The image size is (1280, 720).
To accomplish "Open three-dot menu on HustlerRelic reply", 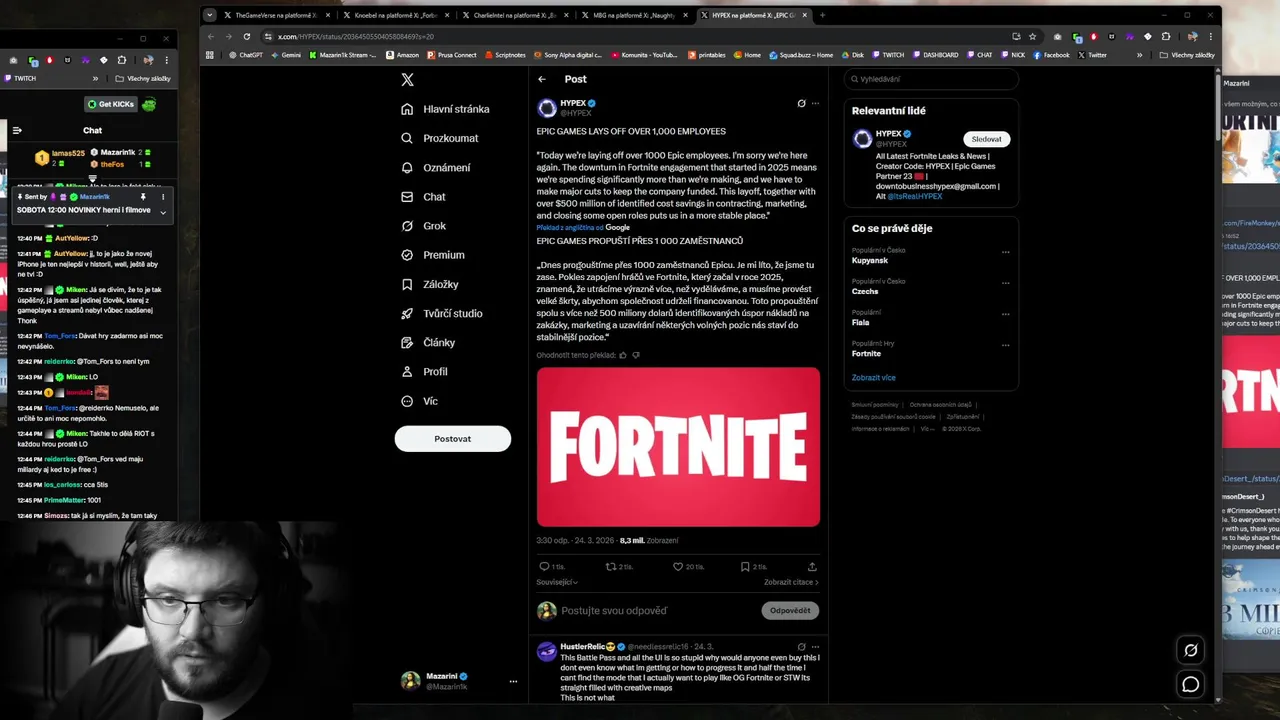I will tap(815, 647).
